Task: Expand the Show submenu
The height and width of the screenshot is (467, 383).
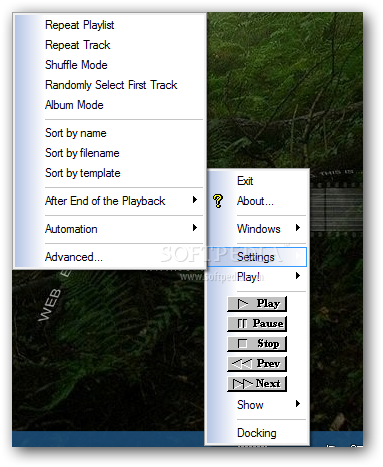Action: point(257,405)
